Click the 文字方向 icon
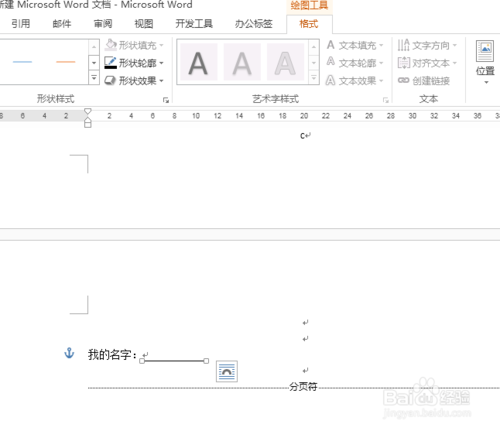 click(403, 45)
